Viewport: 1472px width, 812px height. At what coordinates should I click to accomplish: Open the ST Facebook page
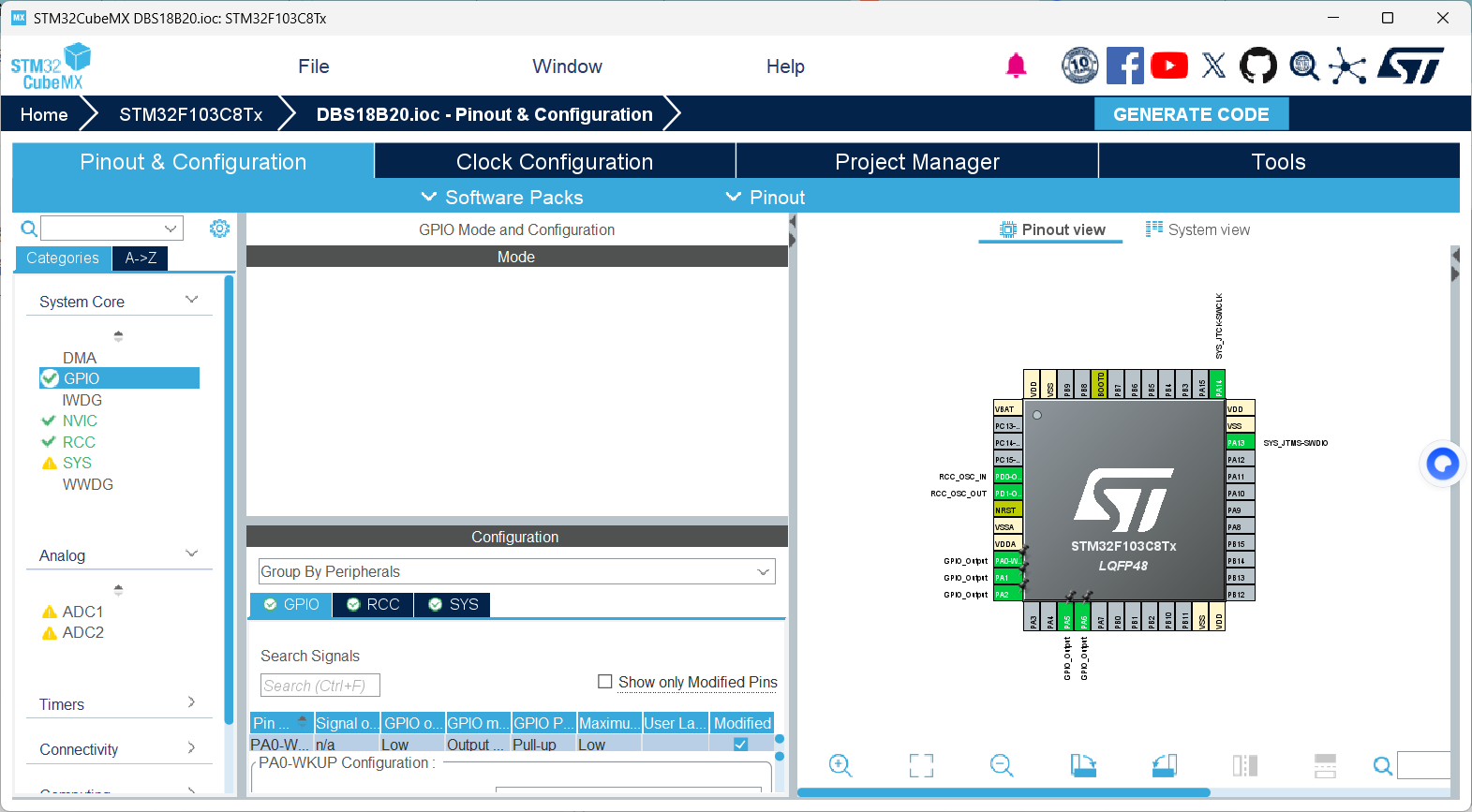pyautogui.click(x=1124, y=66)
